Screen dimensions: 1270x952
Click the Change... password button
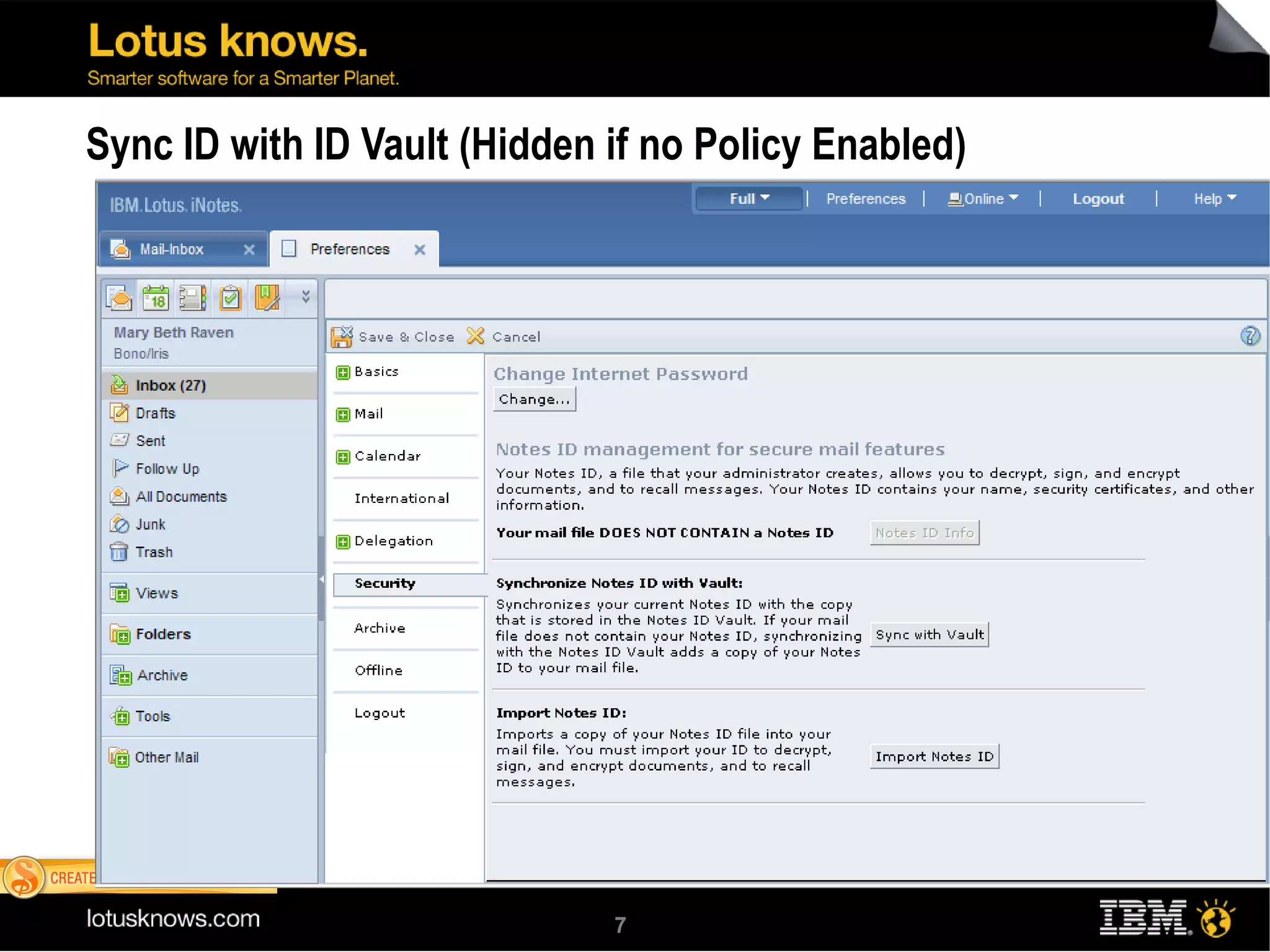click(x=535, y=399)
